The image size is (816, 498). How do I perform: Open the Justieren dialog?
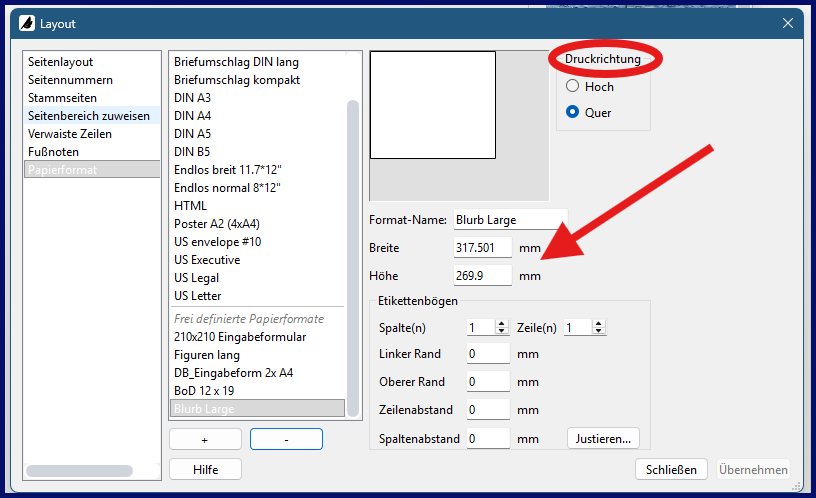603,438
